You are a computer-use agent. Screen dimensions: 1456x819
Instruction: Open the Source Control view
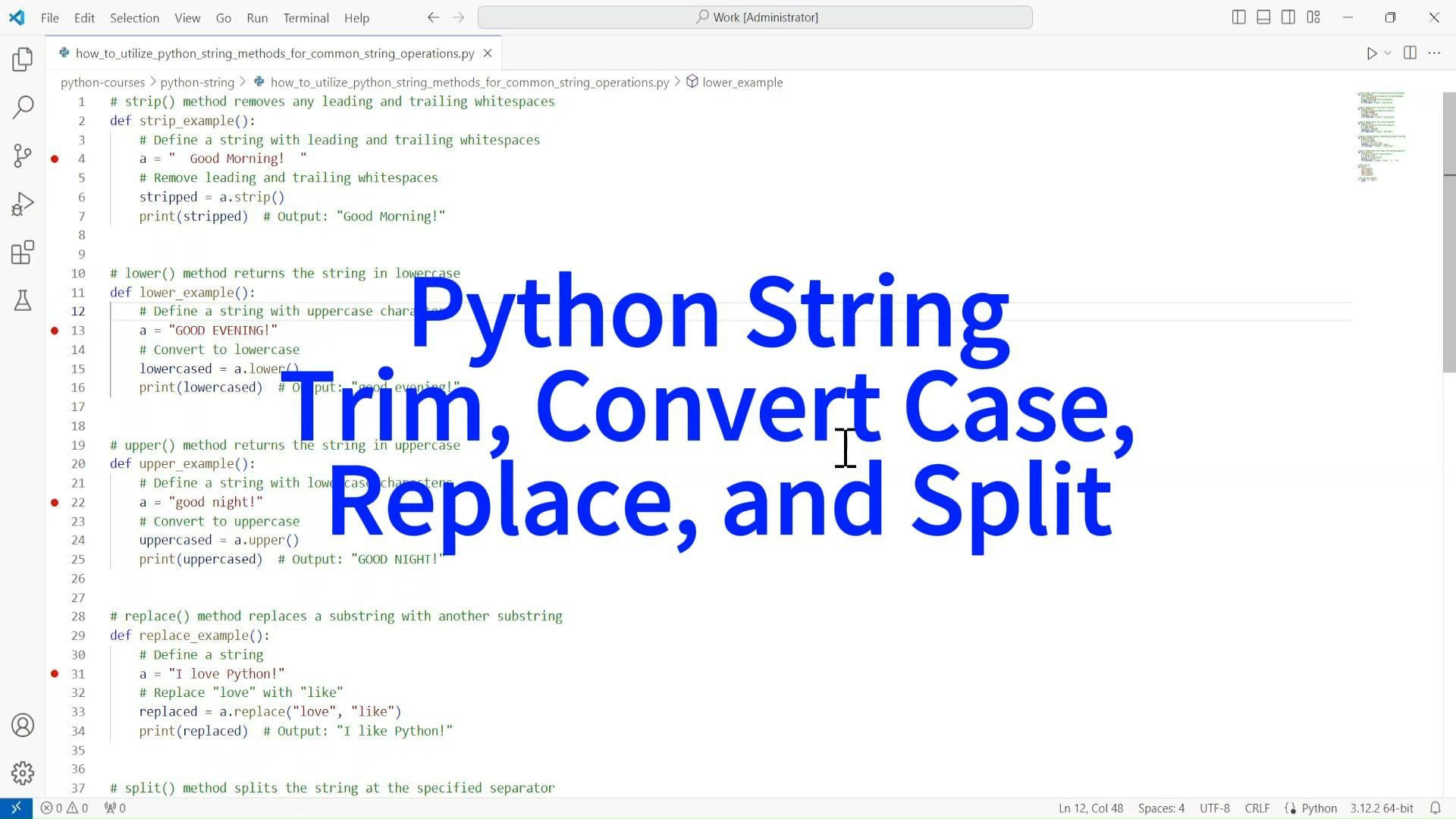[x=23, y=155]
